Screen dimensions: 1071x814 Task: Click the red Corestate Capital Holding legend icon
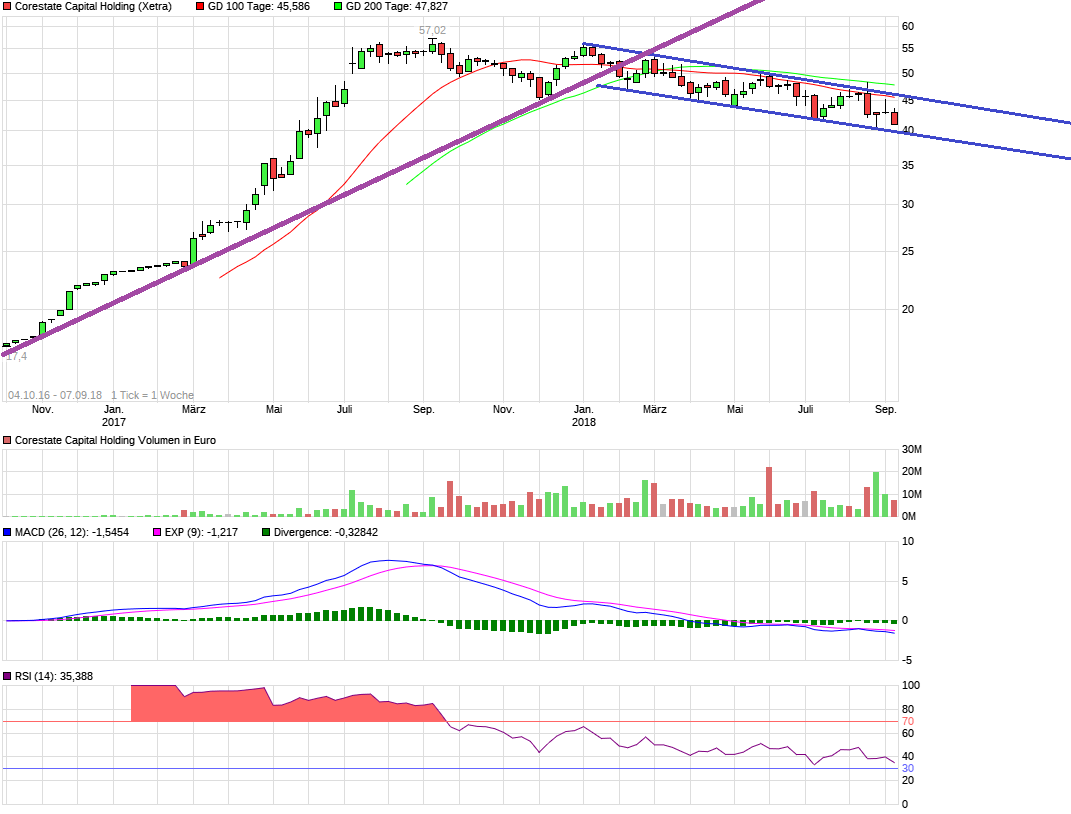pyautogui.click(x=7, y=7)
